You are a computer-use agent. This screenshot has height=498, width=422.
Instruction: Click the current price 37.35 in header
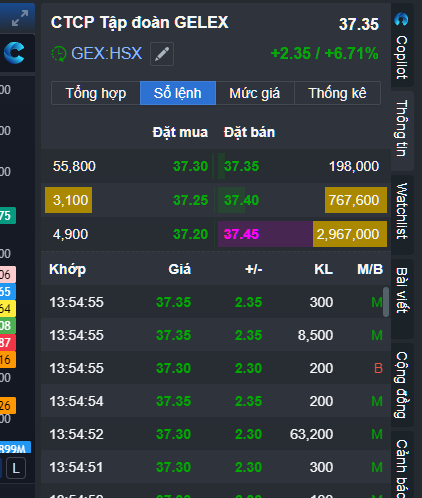[x=359, y=24]
